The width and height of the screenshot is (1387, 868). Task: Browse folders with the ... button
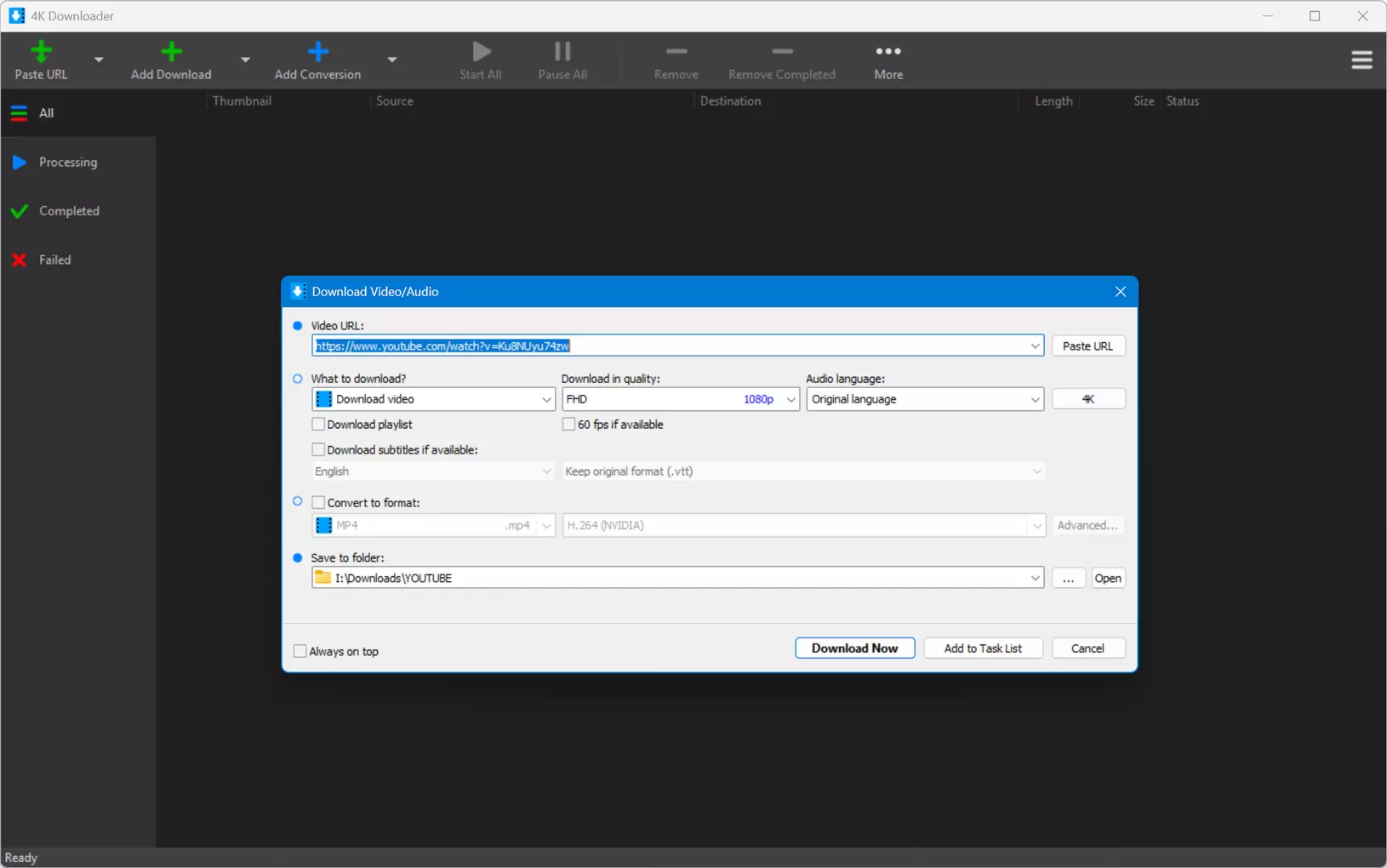[1069, 579]
